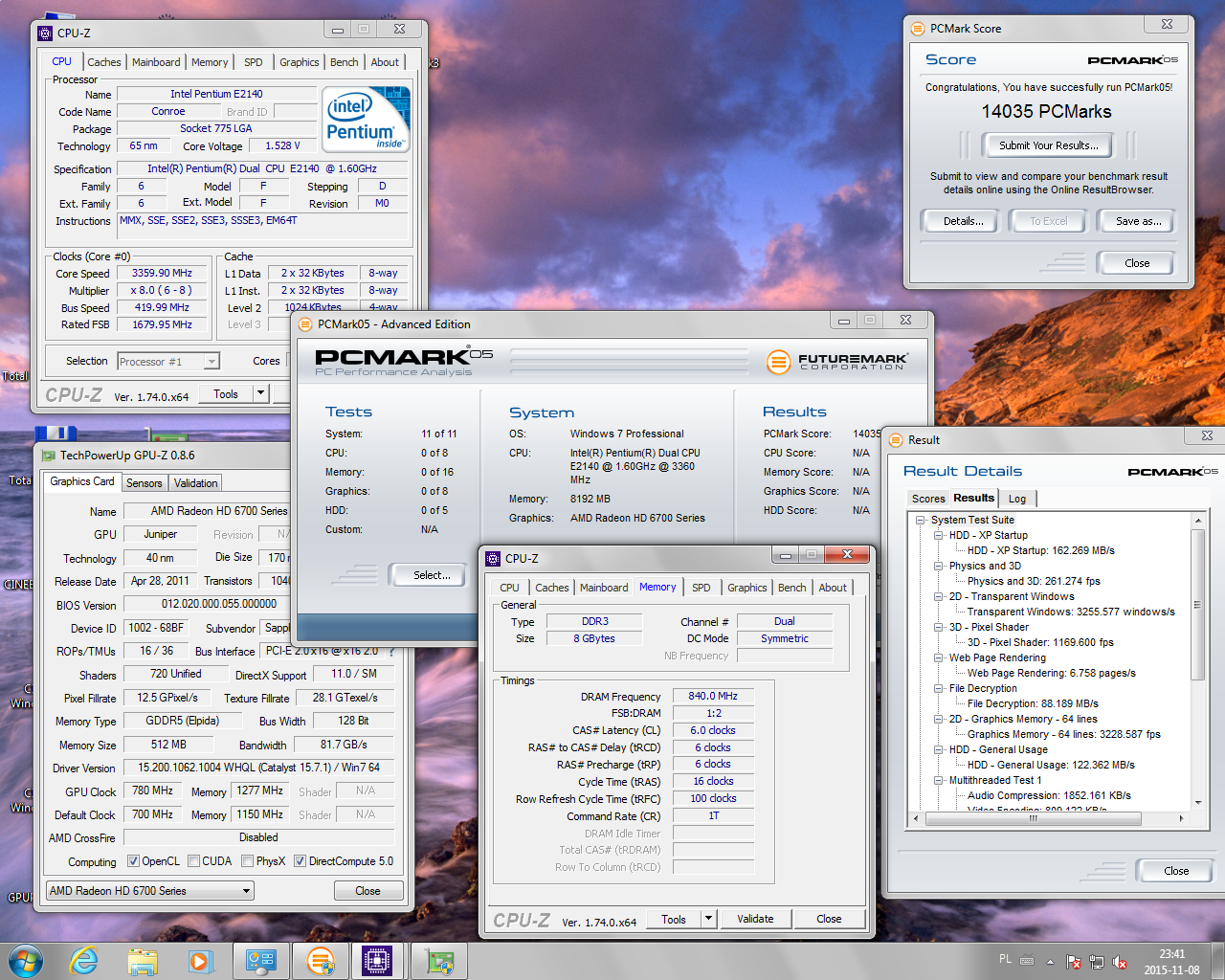Image resolution: width=1225 pixels, height=980 pixels.
Task: Collapse the Physics and 3D node
Action: coord(939,566)
